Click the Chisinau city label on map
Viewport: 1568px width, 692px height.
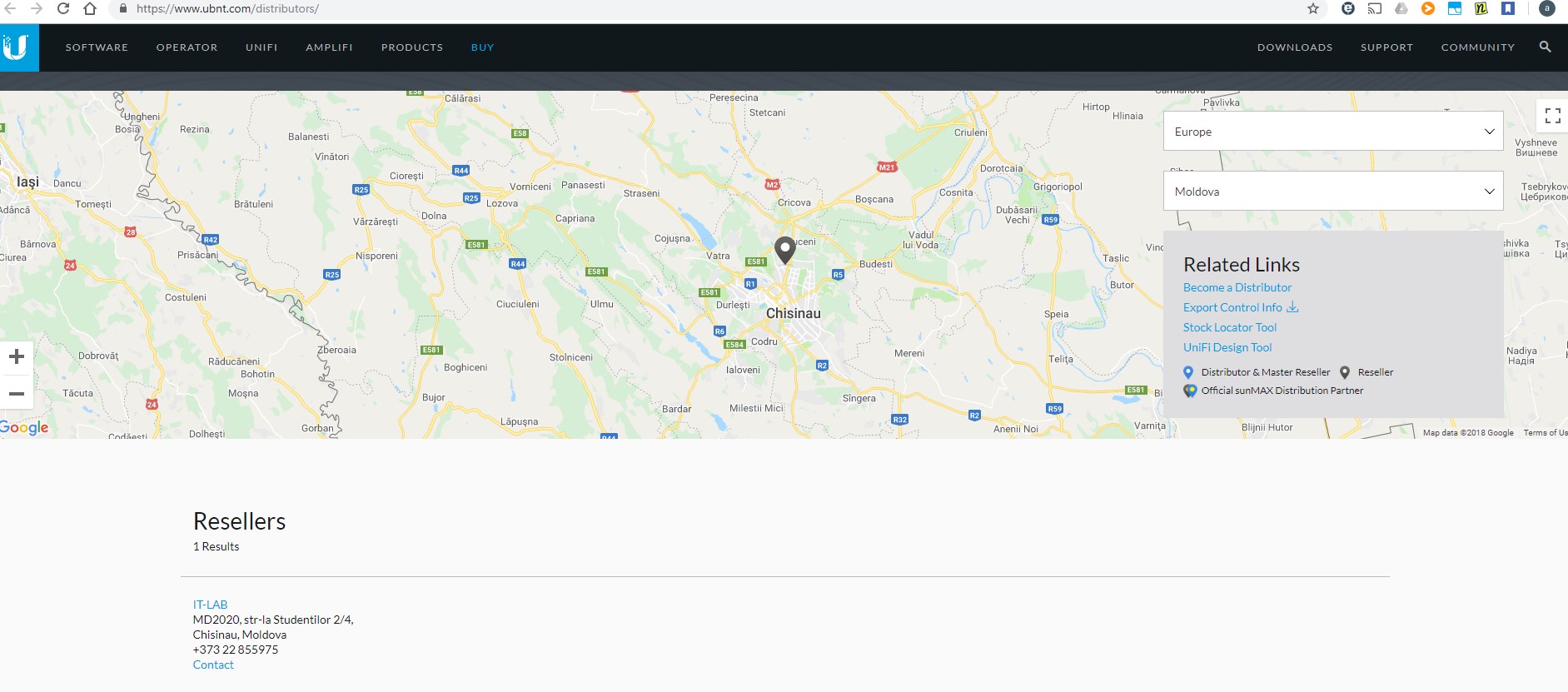tap(793, 313)
